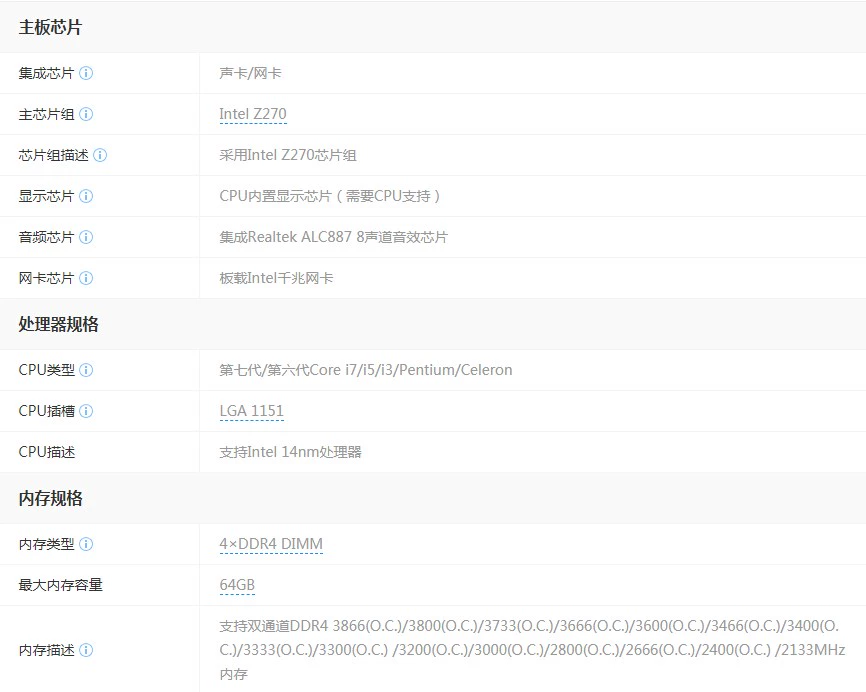Show help icon for 显示芯片
The height and width of the screenshot is (692, 866).
86,196
